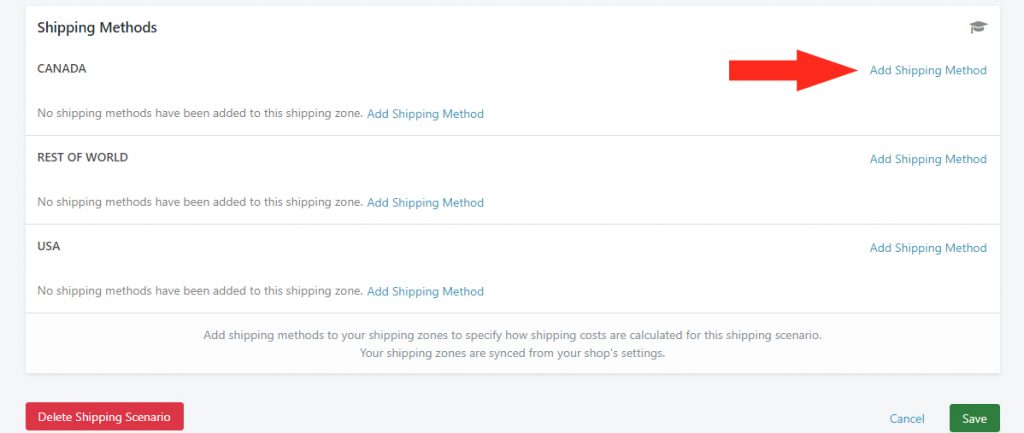
Task: Click the no-shipping-methods message under CANADA
Action: (x=200, y=113)
